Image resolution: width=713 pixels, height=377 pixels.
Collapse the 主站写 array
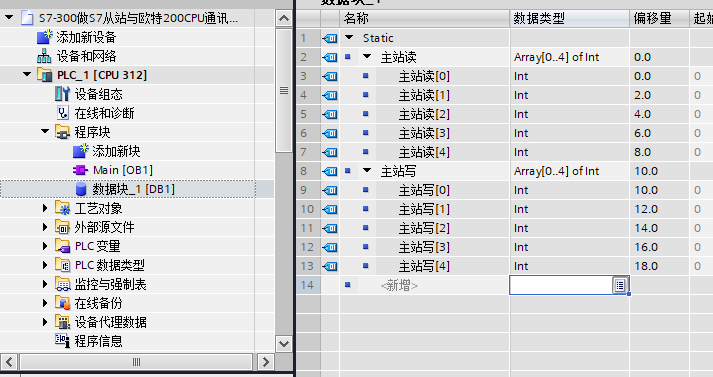pyautogui.click(x=367, y=171)
